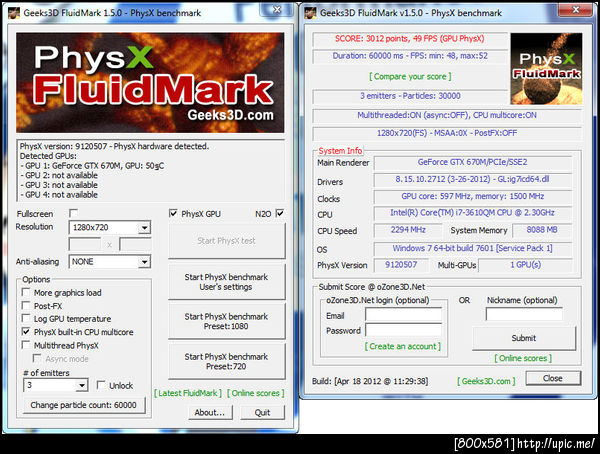This screenshot has height=454, width=600.
Task: Click the PhysX FluidMark thumbnail in results window
Action: click(x=546, y=69)
